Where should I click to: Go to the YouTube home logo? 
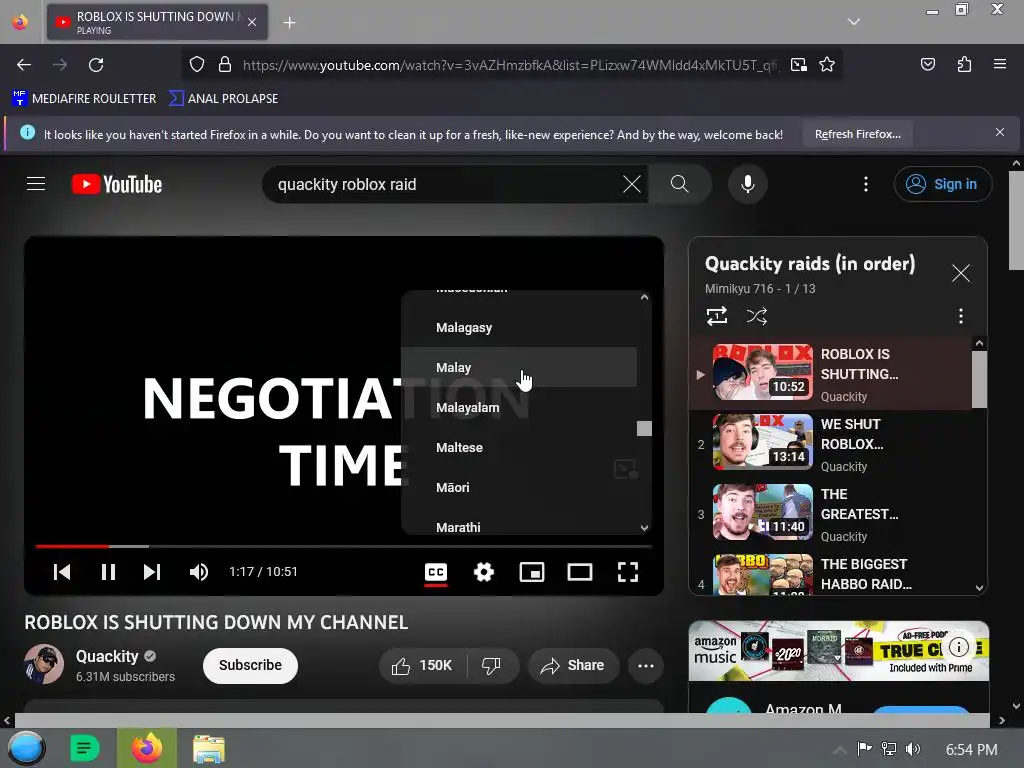point(117,184)
